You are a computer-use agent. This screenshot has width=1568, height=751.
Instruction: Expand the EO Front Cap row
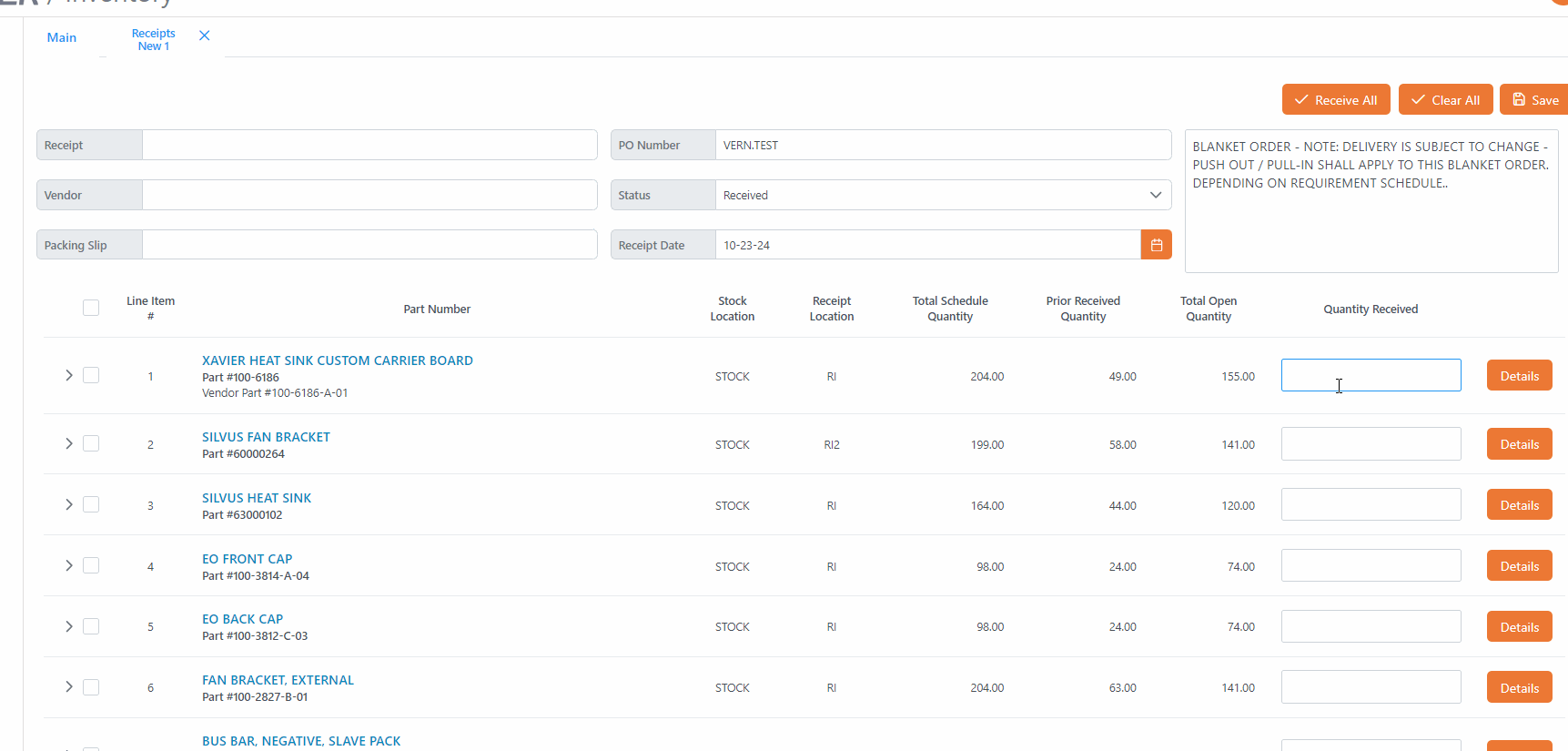(x=68, y=565)
